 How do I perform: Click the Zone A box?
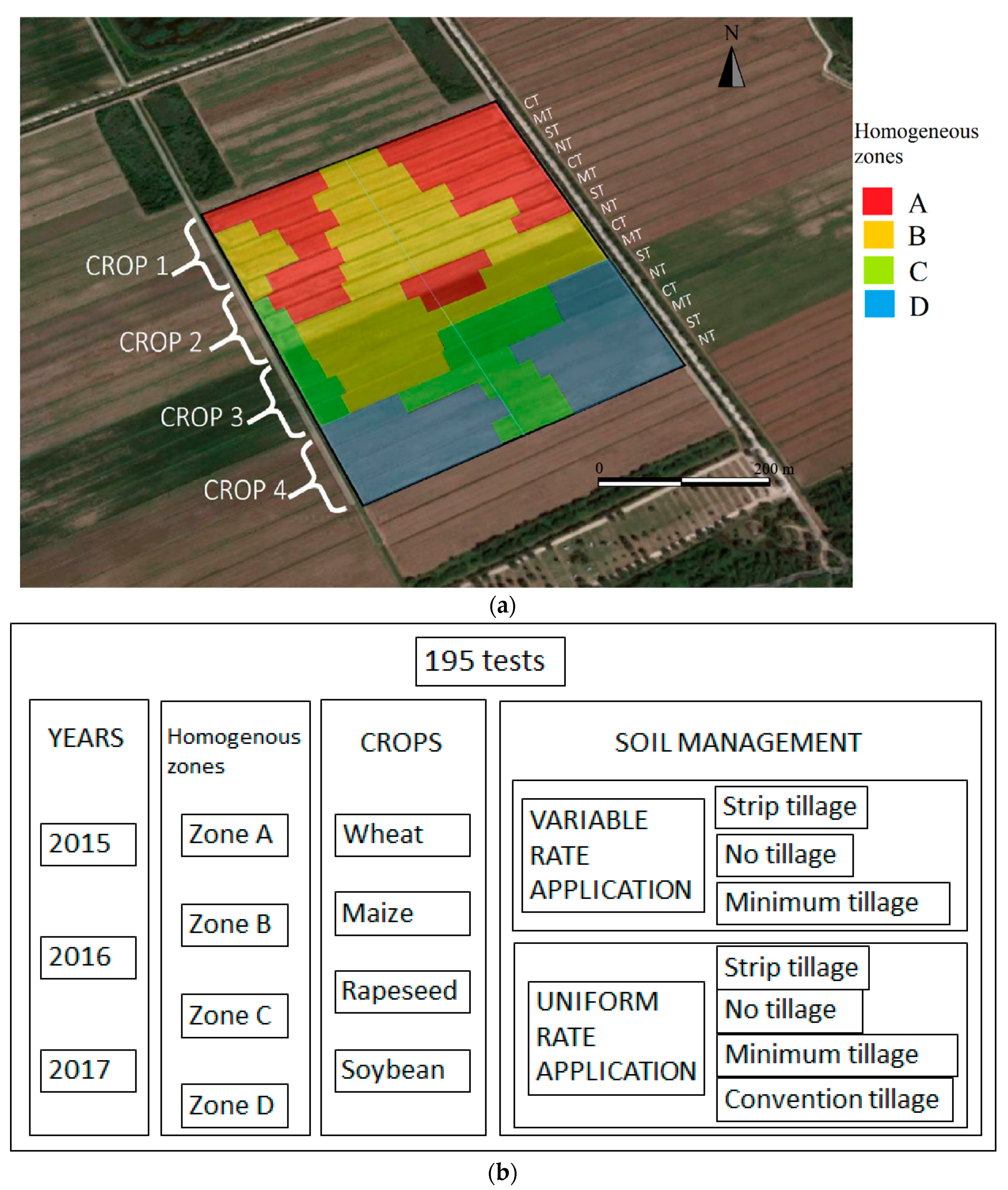tap(234, 835)
